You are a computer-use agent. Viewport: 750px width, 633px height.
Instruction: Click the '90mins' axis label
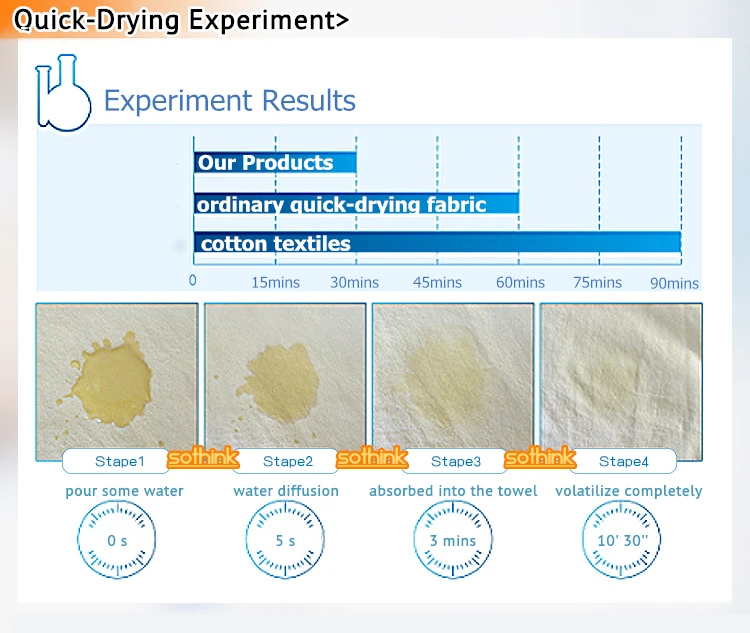pos(674,283)
